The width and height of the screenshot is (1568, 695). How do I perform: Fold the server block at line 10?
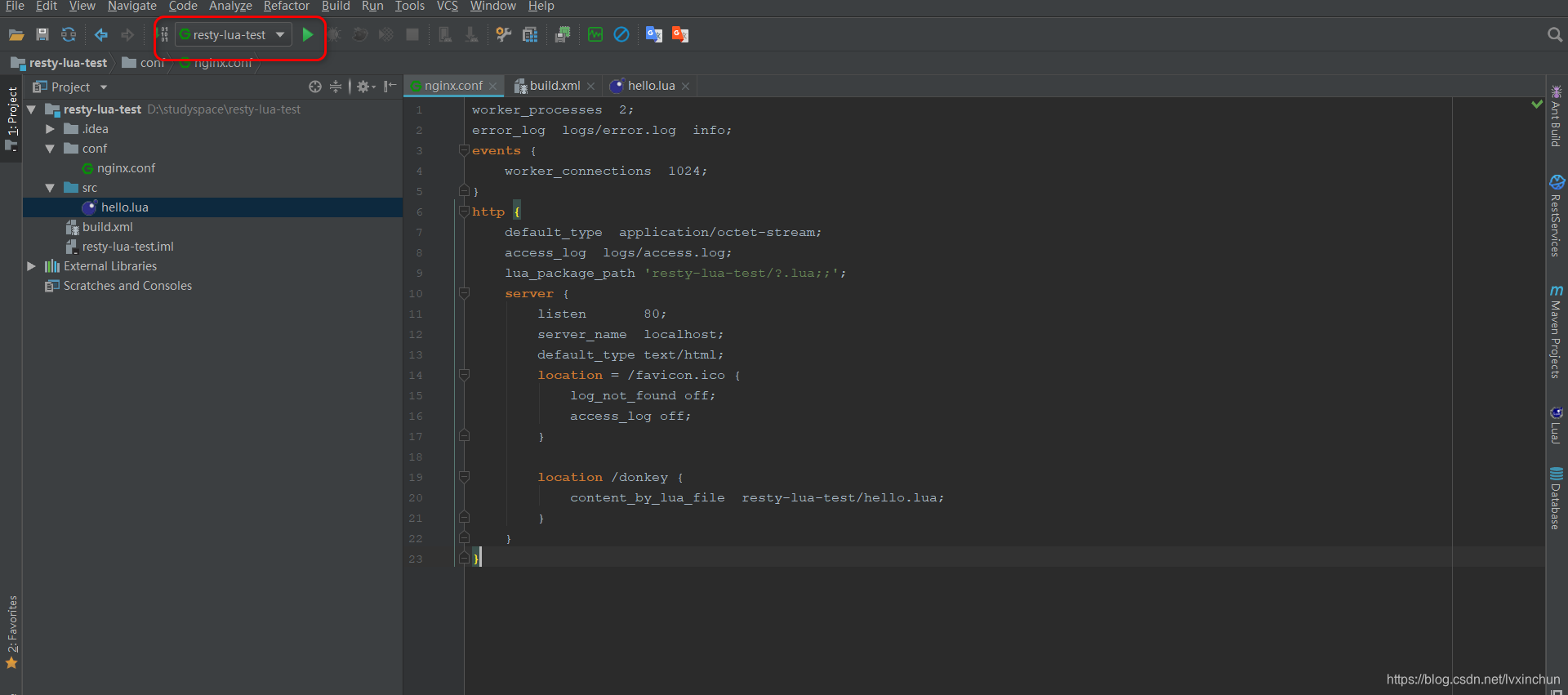coord(464,293)
